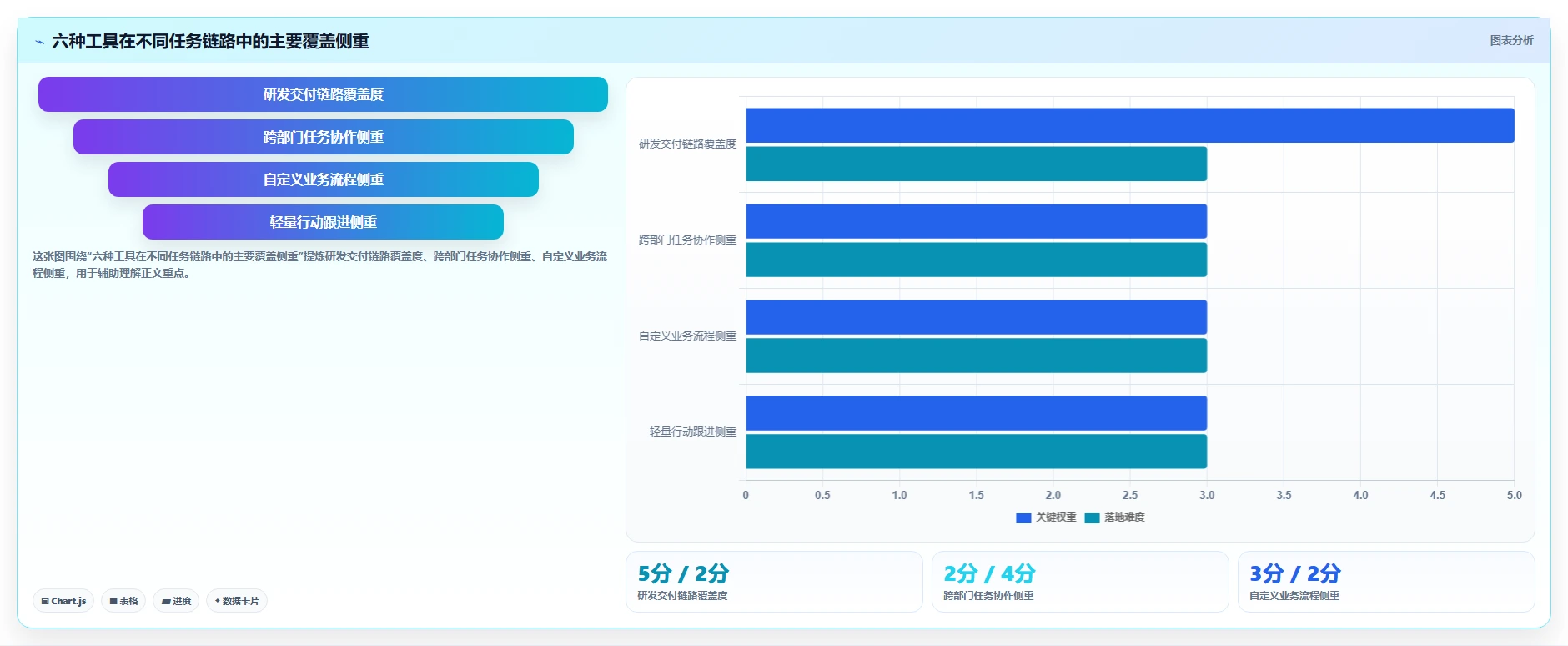
Task: Click the 数据卡片 tag pill
Action: pos(237,601)
